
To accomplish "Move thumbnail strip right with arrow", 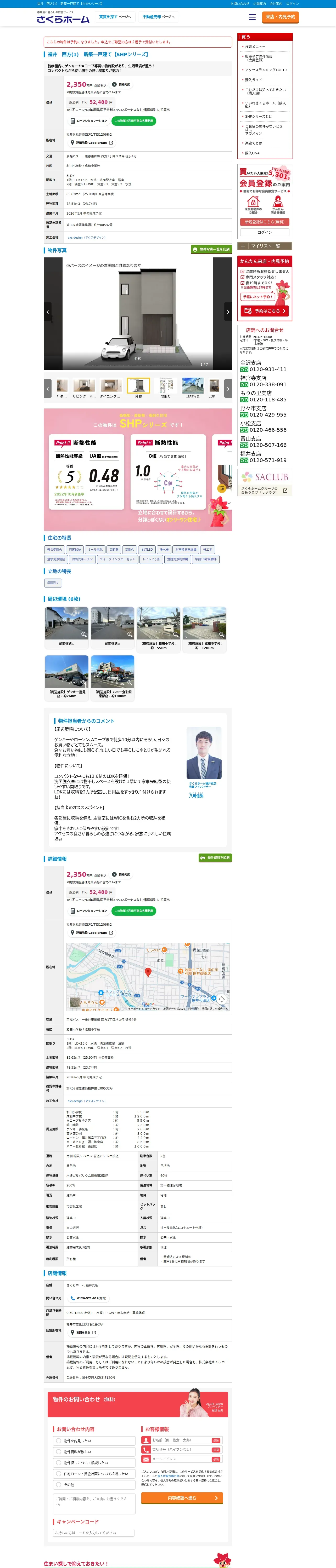I will [228, 388].
